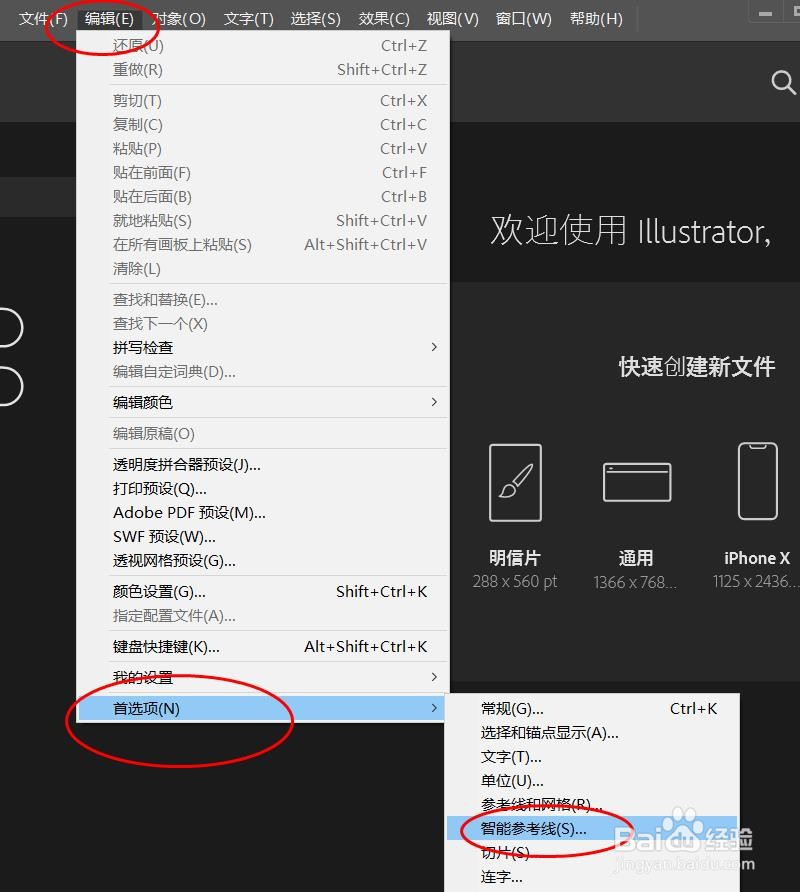Expand the 编辑颜色 submenu
The image size is (800, 892).
click(263, 402)
